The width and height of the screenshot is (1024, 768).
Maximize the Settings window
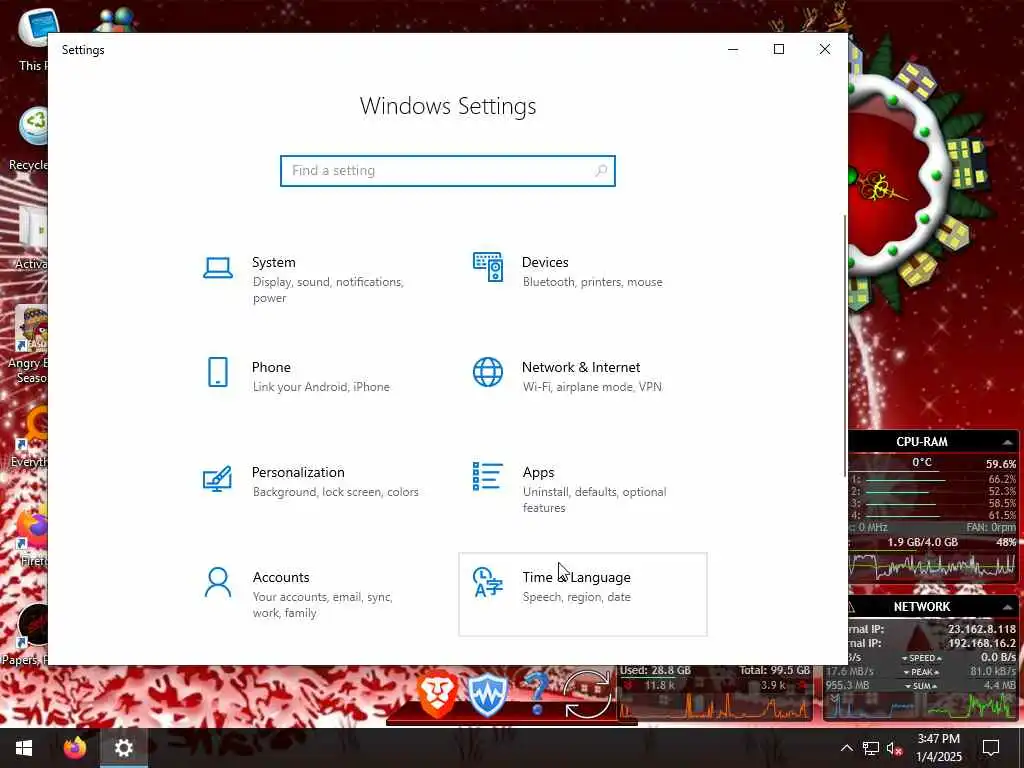tap(778, 49)
